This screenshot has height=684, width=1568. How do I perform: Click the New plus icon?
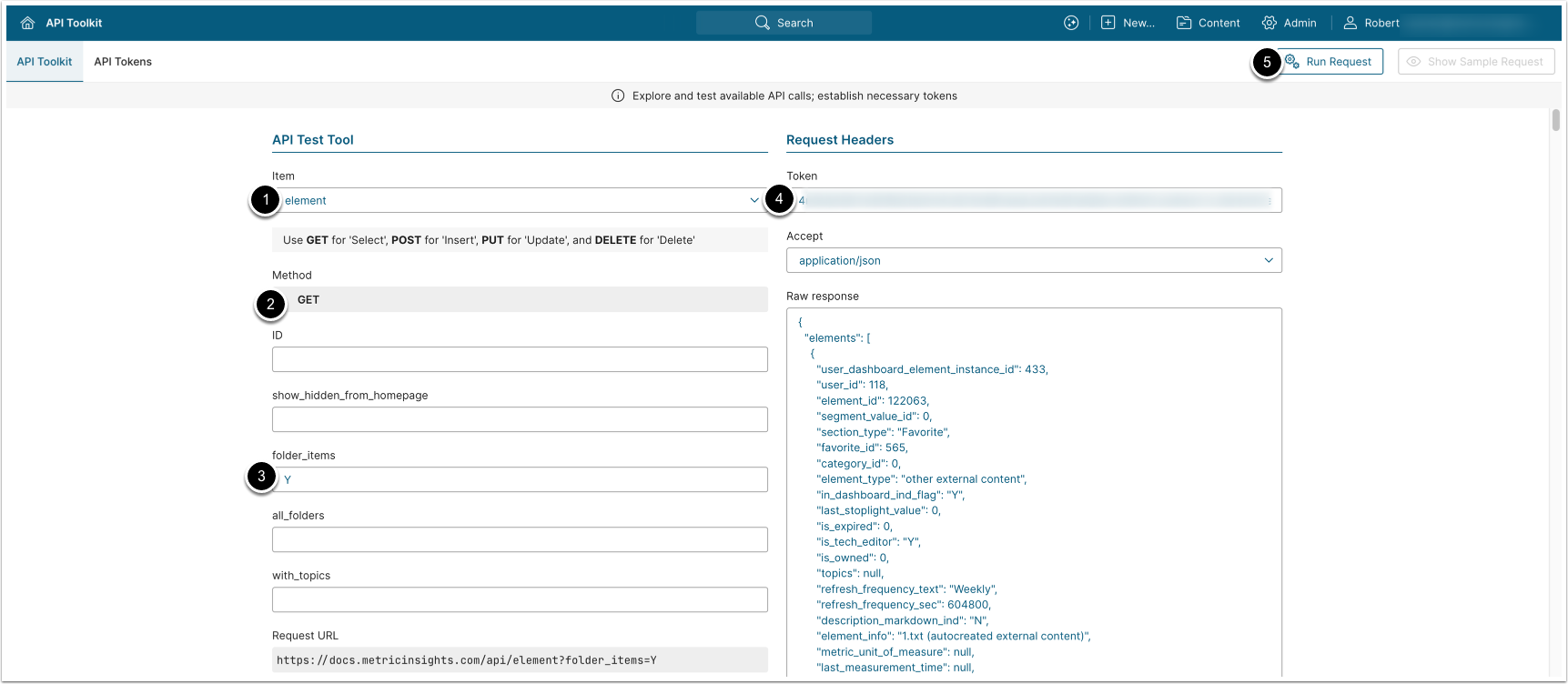(1108, 23)
